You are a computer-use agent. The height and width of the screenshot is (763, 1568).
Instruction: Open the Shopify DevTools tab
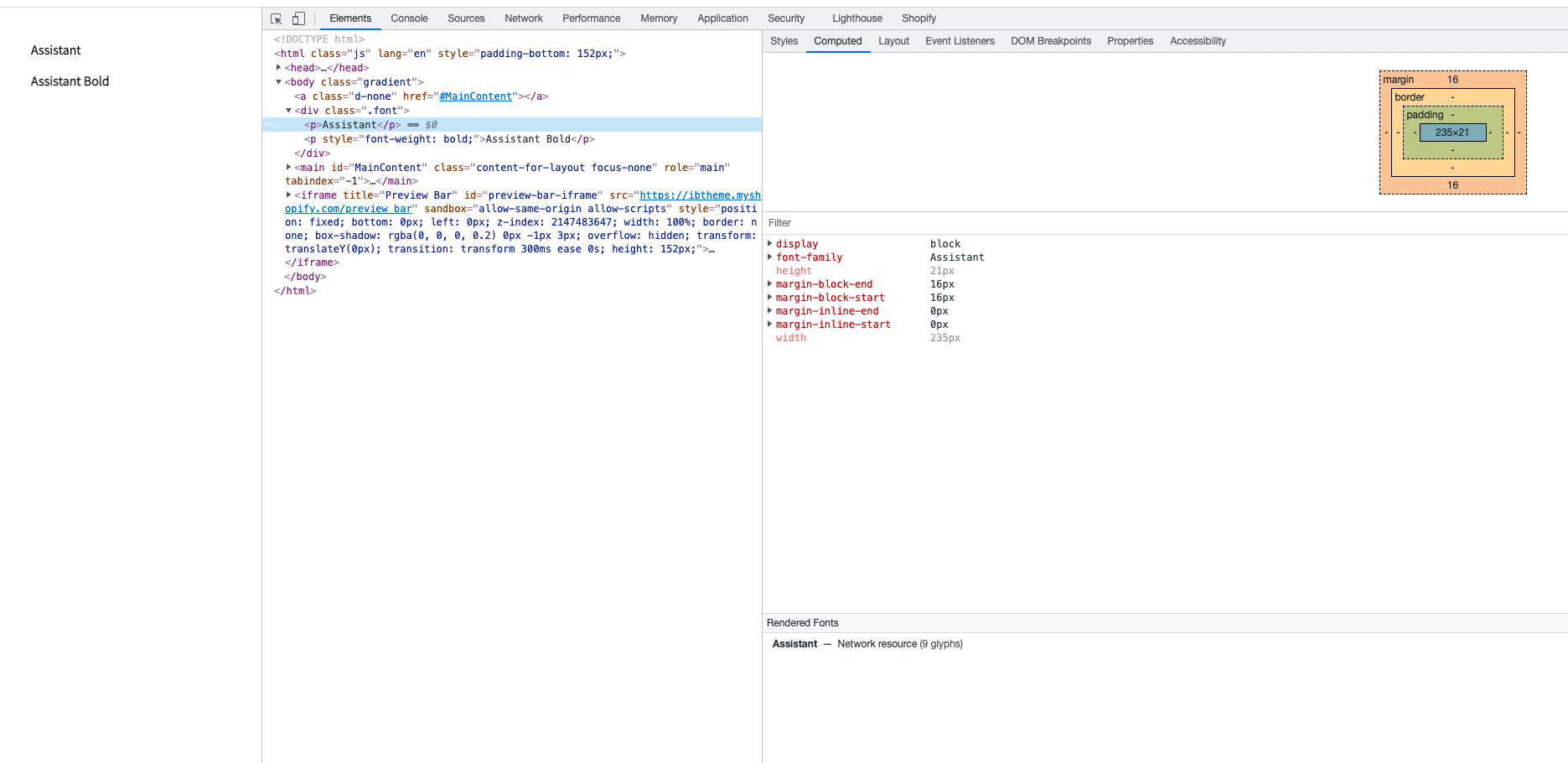click(x=919, y=18)
